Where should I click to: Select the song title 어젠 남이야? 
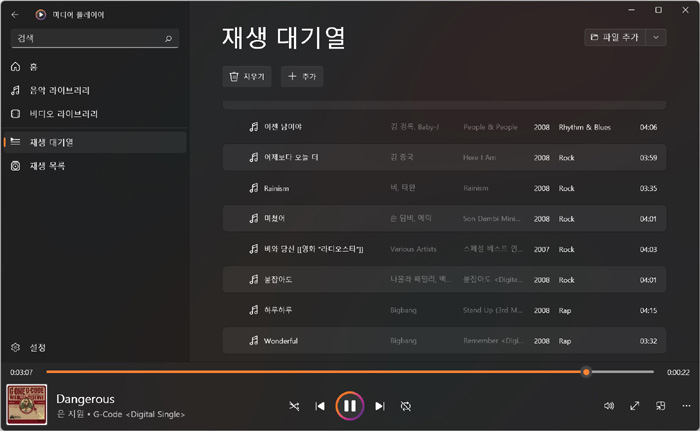(283, 127)
